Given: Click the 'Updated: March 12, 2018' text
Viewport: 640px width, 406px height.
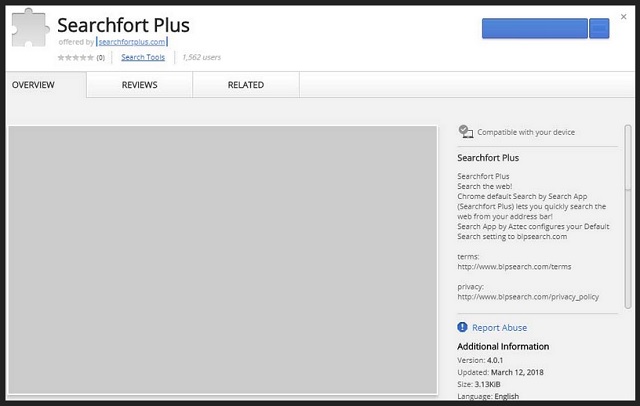Looking at the screenshot, I should pyautogui.click(x=500, y=372).
